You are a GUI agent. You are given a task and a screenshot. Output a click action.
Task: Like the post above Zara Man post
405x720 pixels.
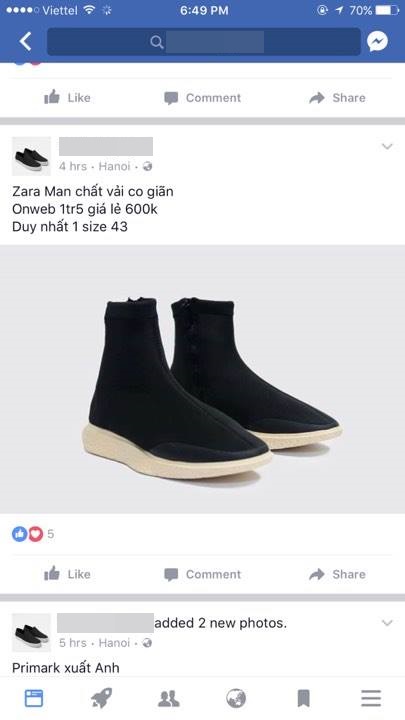point(68,97)
